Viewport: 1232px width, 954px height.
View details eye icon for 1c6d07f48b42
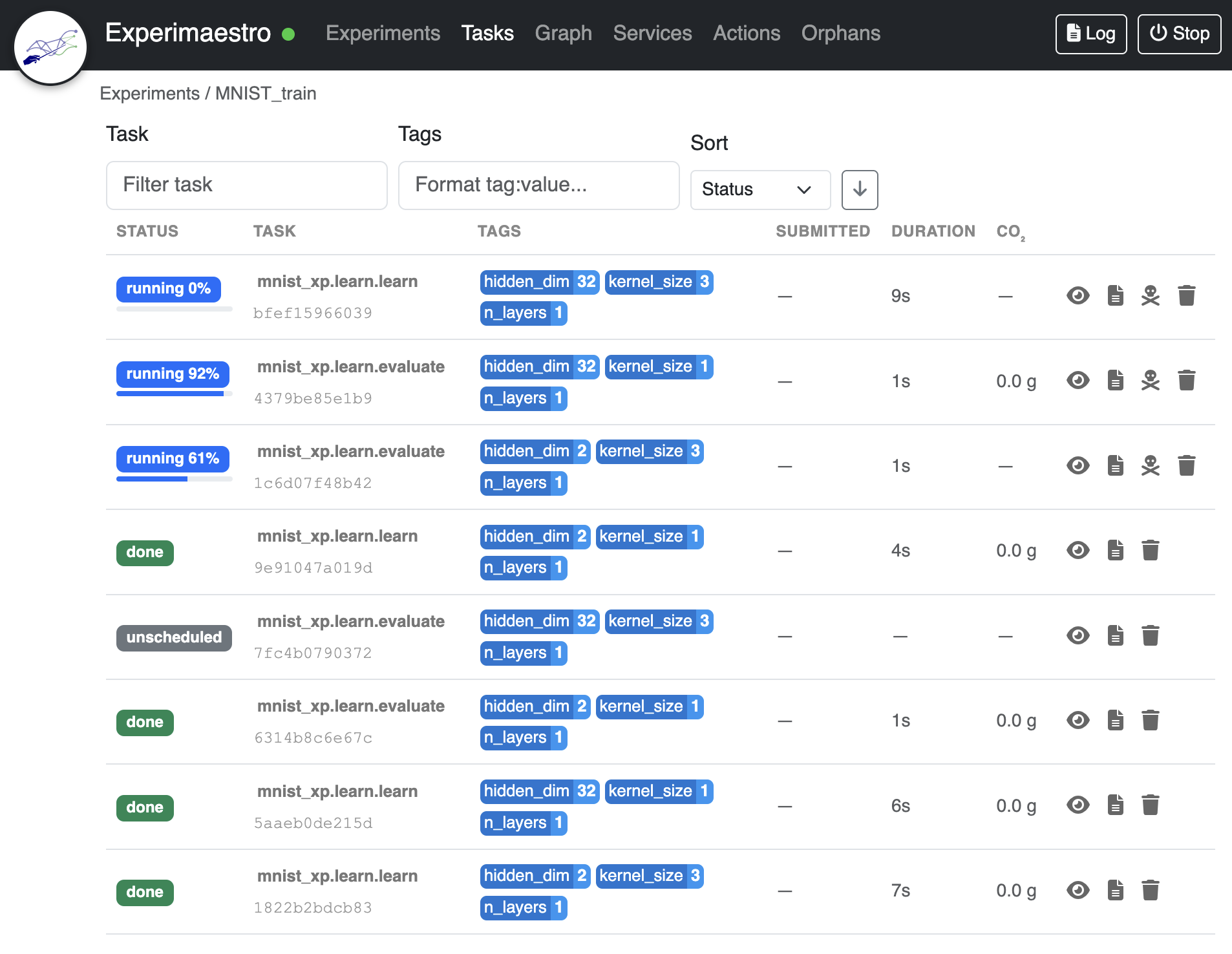click(1078, 466)
